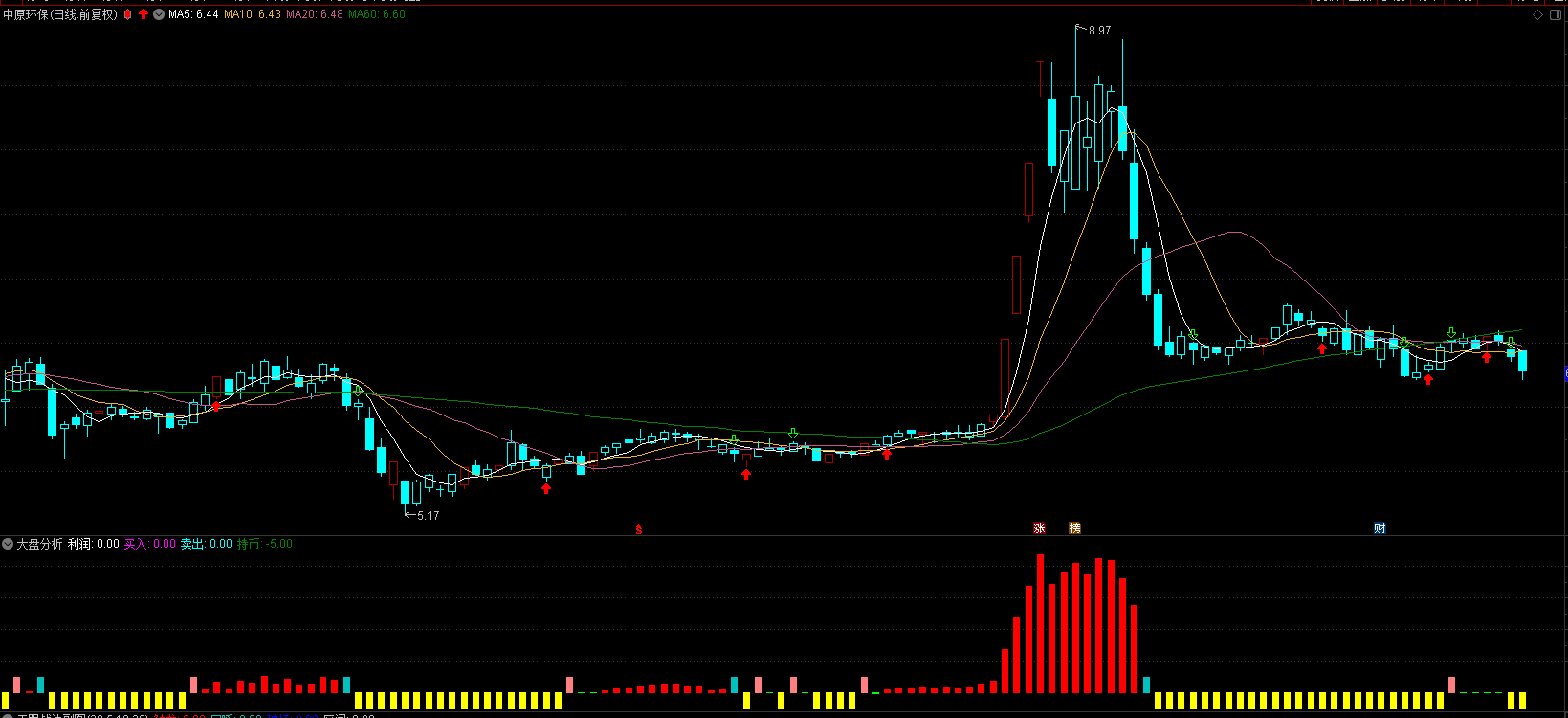Expand the 大盘分析 indicator dropdown chevron
Viewport: 1568px width, 718px height.
(x=8, y=544)
